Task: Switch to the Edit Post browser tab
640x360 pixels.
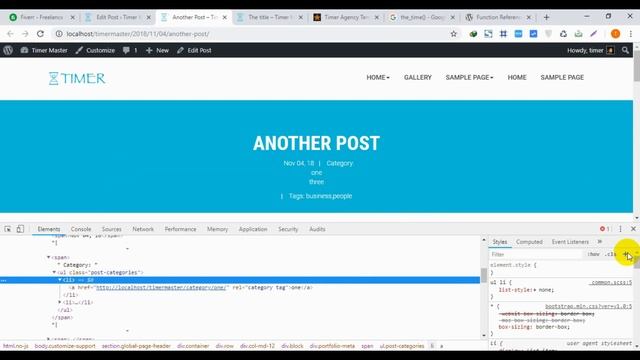Action: 117,17
